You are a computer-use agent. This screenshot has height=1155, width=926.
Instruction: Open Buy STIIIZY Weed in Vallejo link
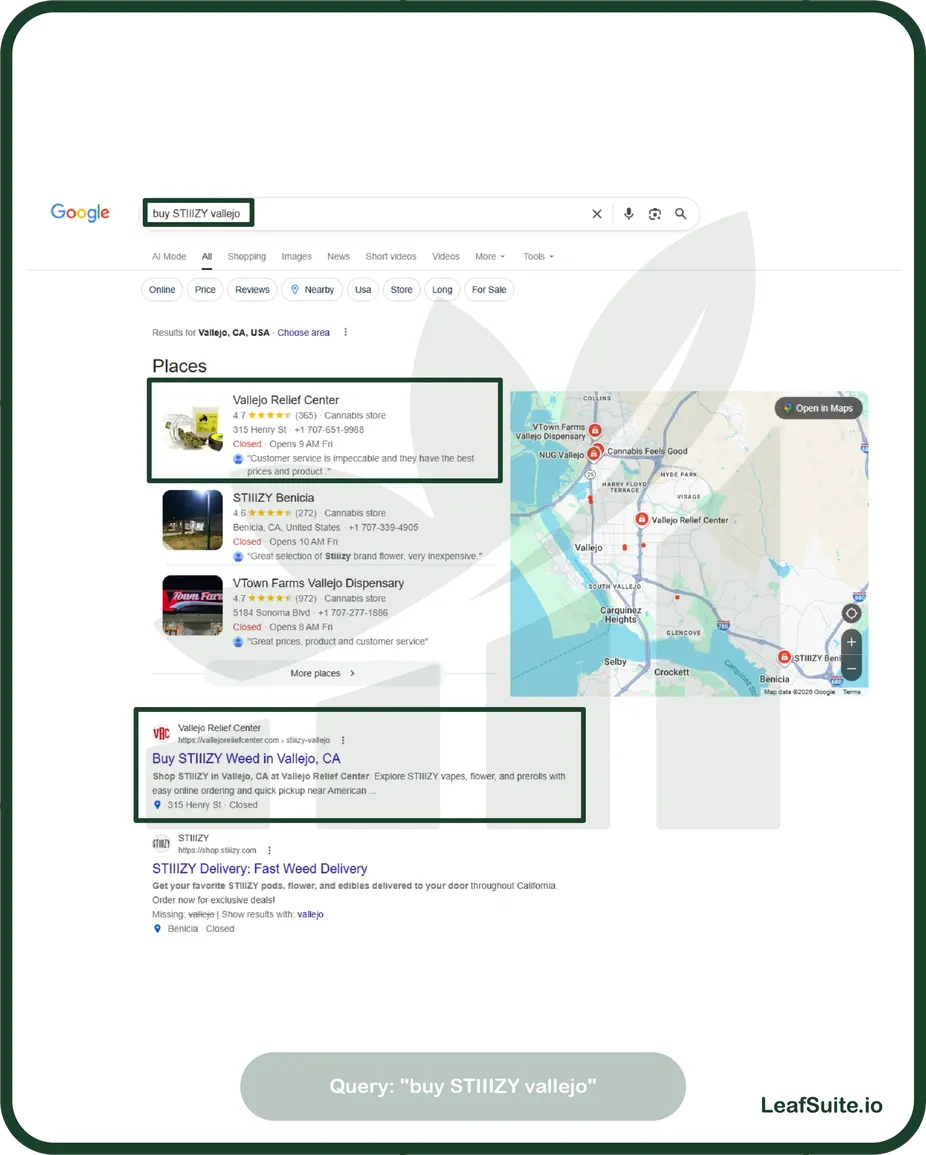pos(246,759)
